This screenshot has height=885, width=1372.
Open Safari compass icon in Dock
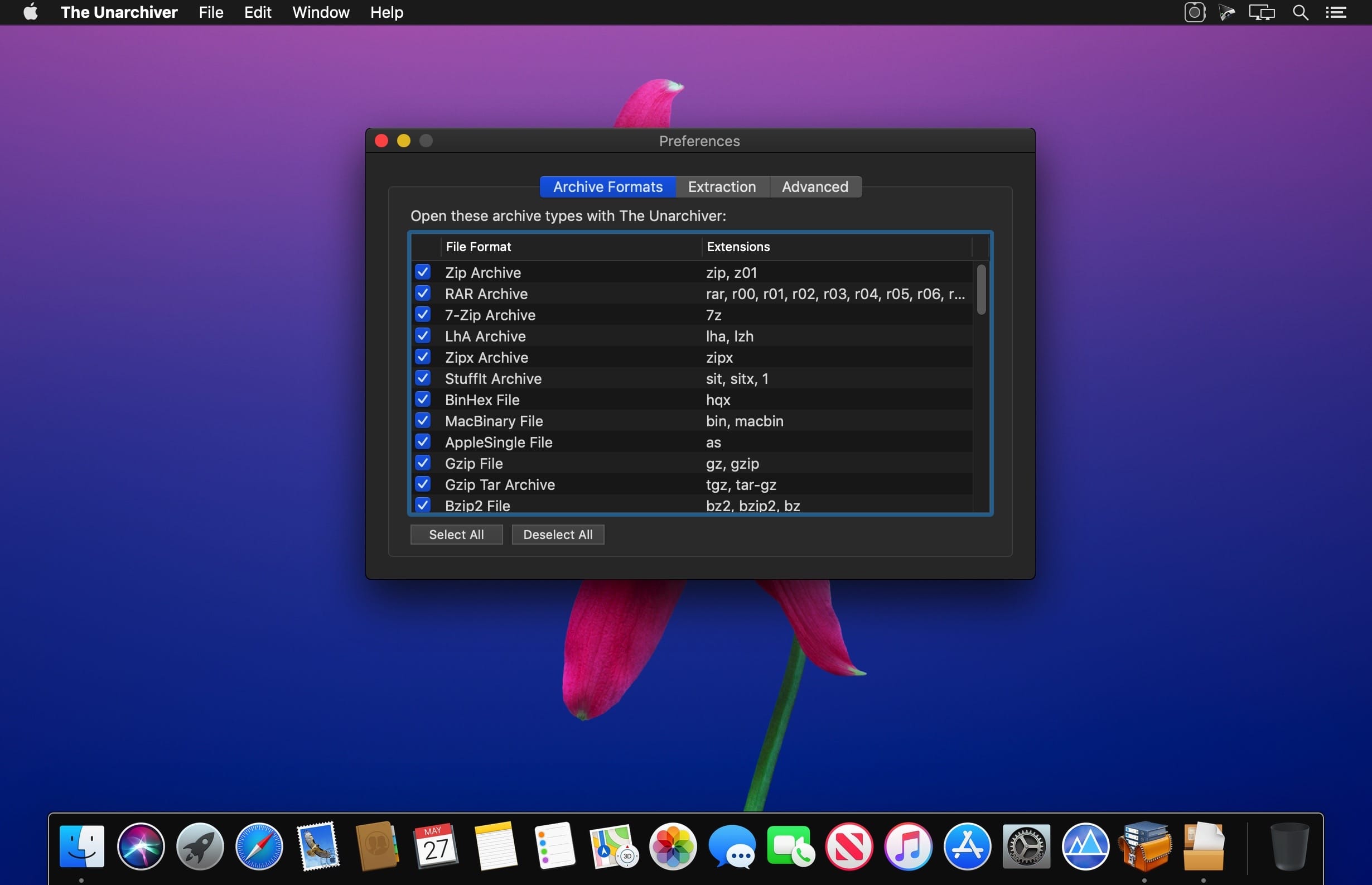coord(259,846)
